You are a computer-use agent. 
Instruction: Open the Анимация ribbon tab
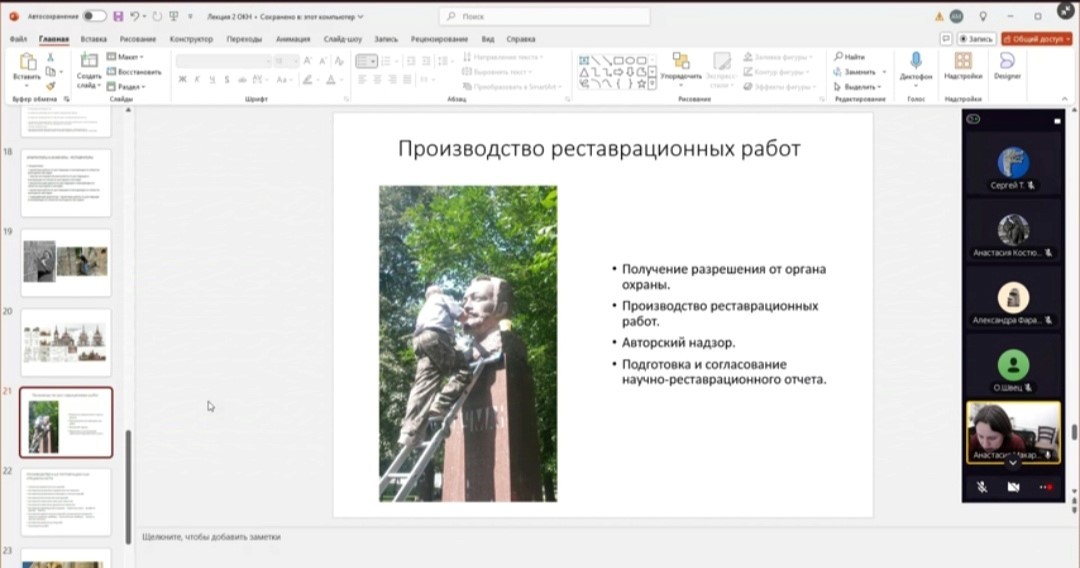coord(293,39)
